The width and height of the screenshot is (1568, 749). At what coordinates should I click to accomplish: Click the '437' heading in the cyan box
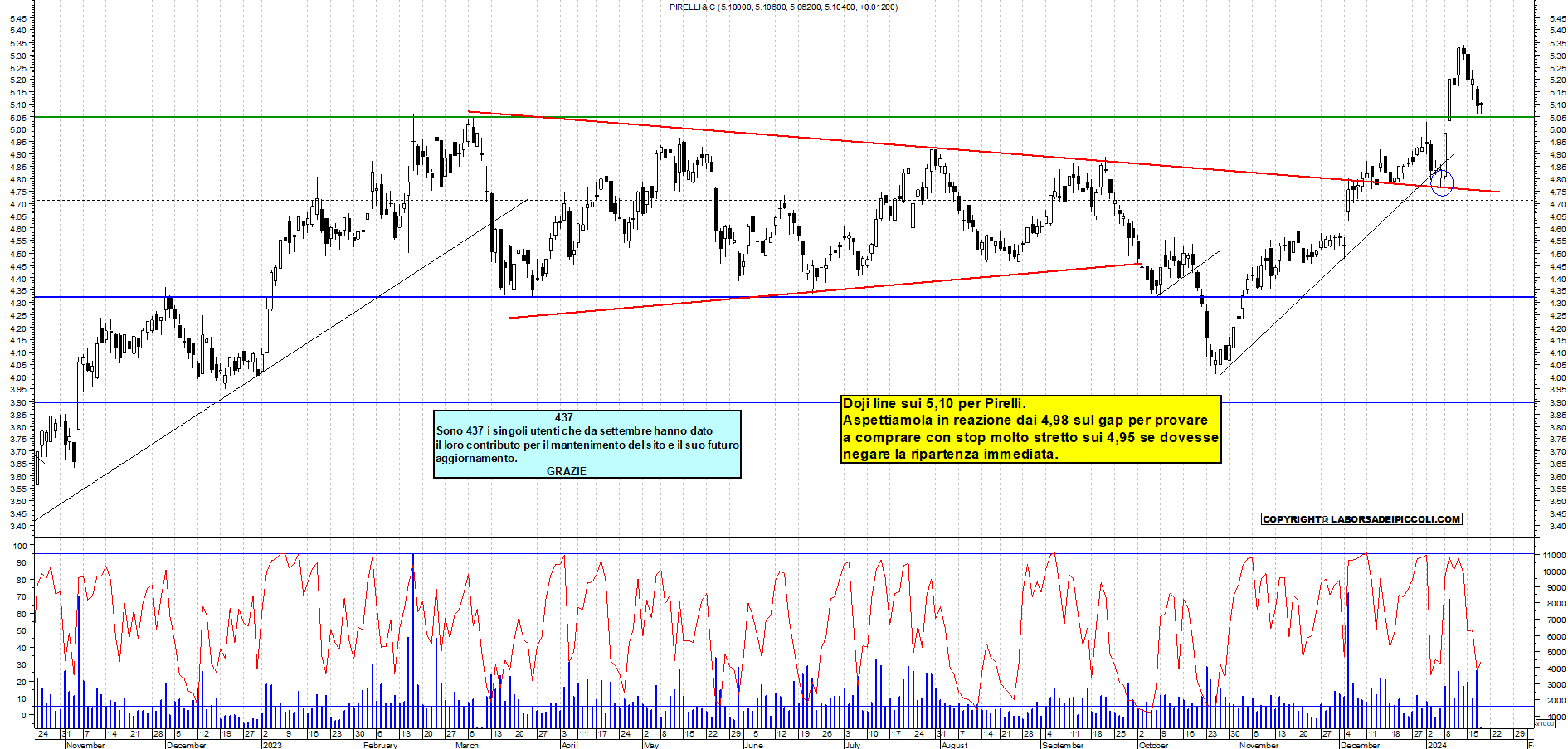tap(564, 418)
